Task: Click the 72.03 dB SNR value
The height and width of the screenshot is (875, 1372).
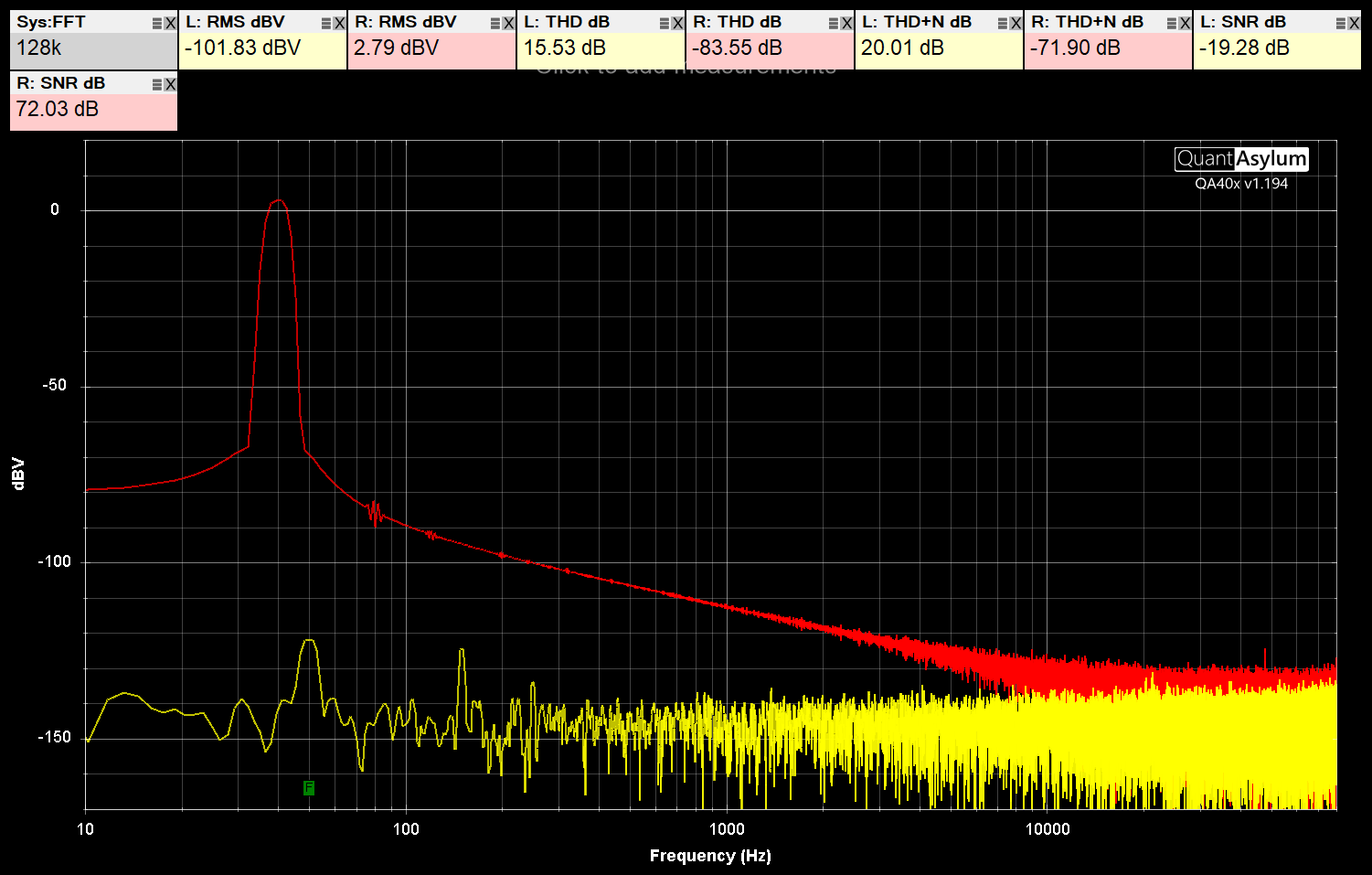Action: 57,109
